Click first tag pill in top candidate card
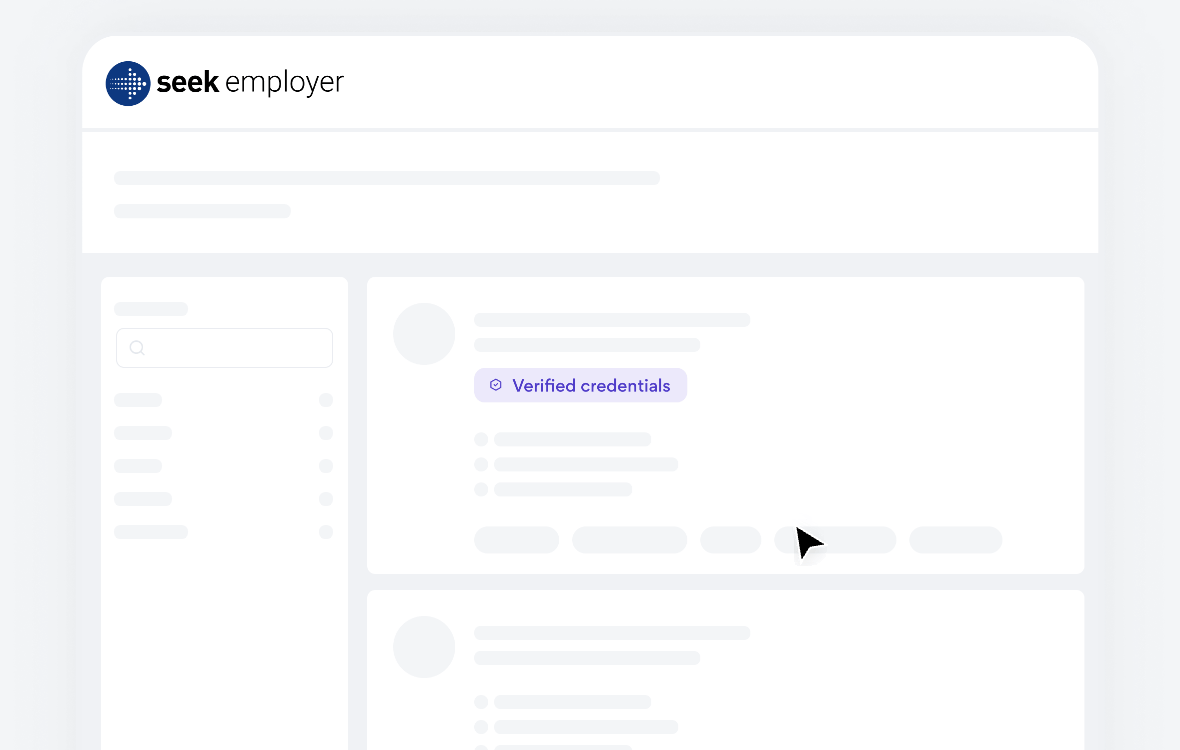This screenshot has width=1180, height=750. (x=516, y=540)
